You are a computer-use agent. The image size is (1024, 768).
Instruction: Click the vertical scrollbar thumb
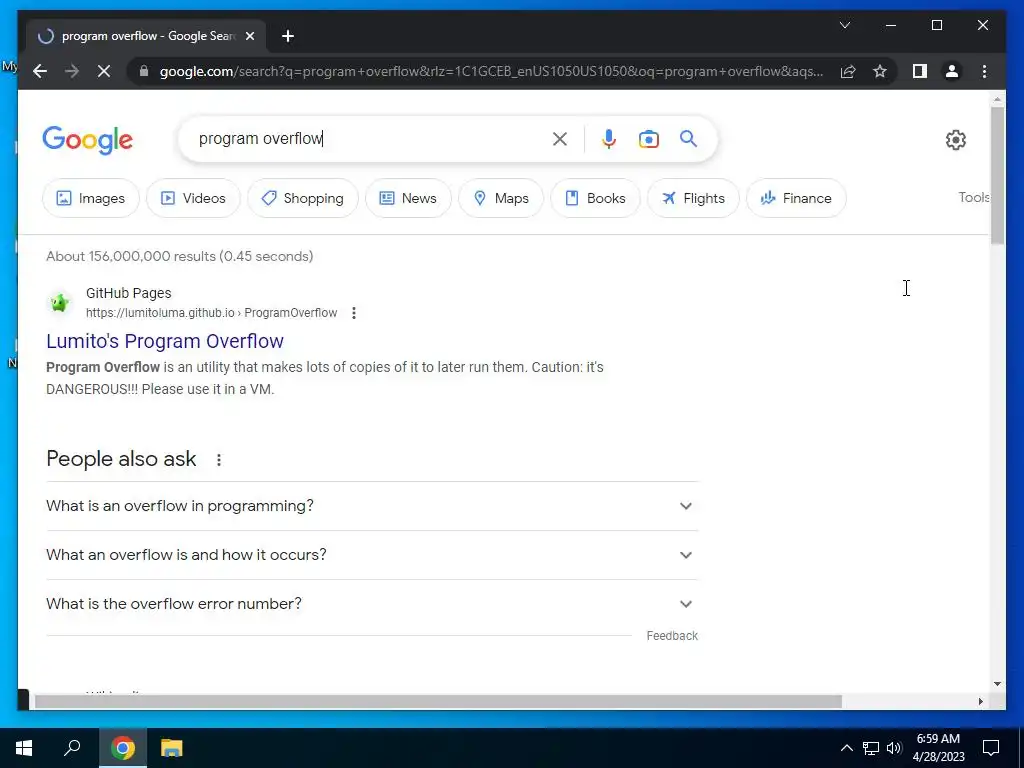(997, 175)
